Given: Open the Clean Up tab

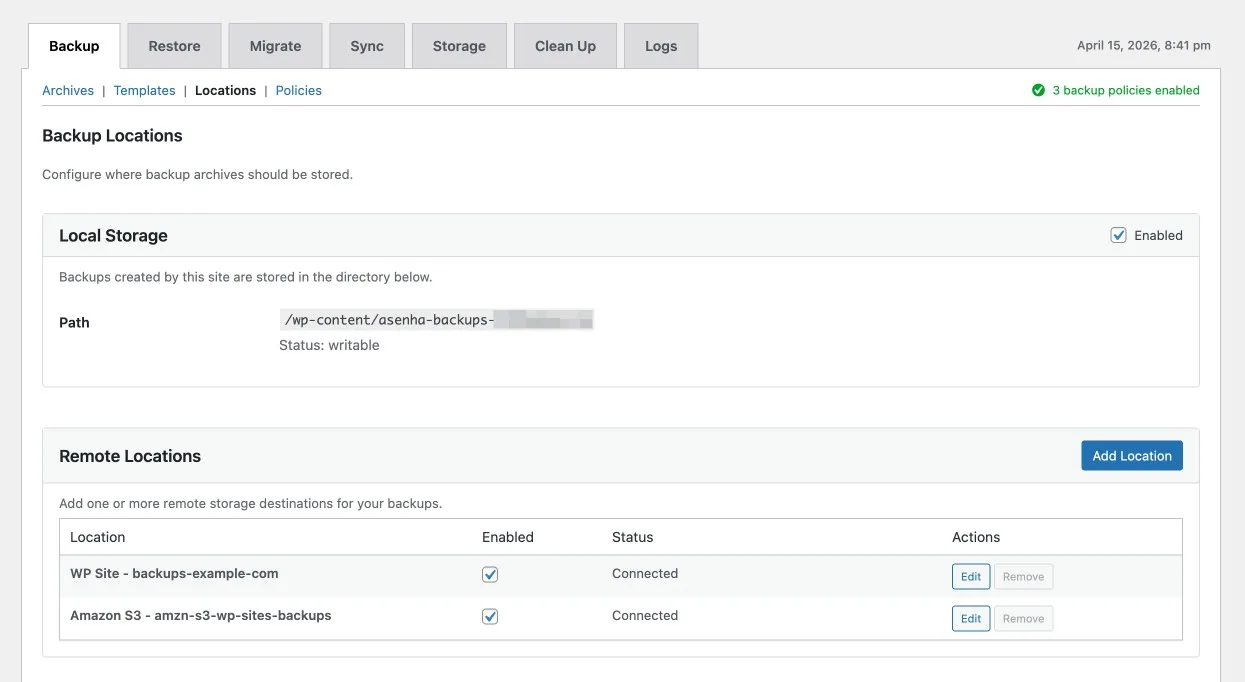Looking at the screenshot, I should click(565, 46).
